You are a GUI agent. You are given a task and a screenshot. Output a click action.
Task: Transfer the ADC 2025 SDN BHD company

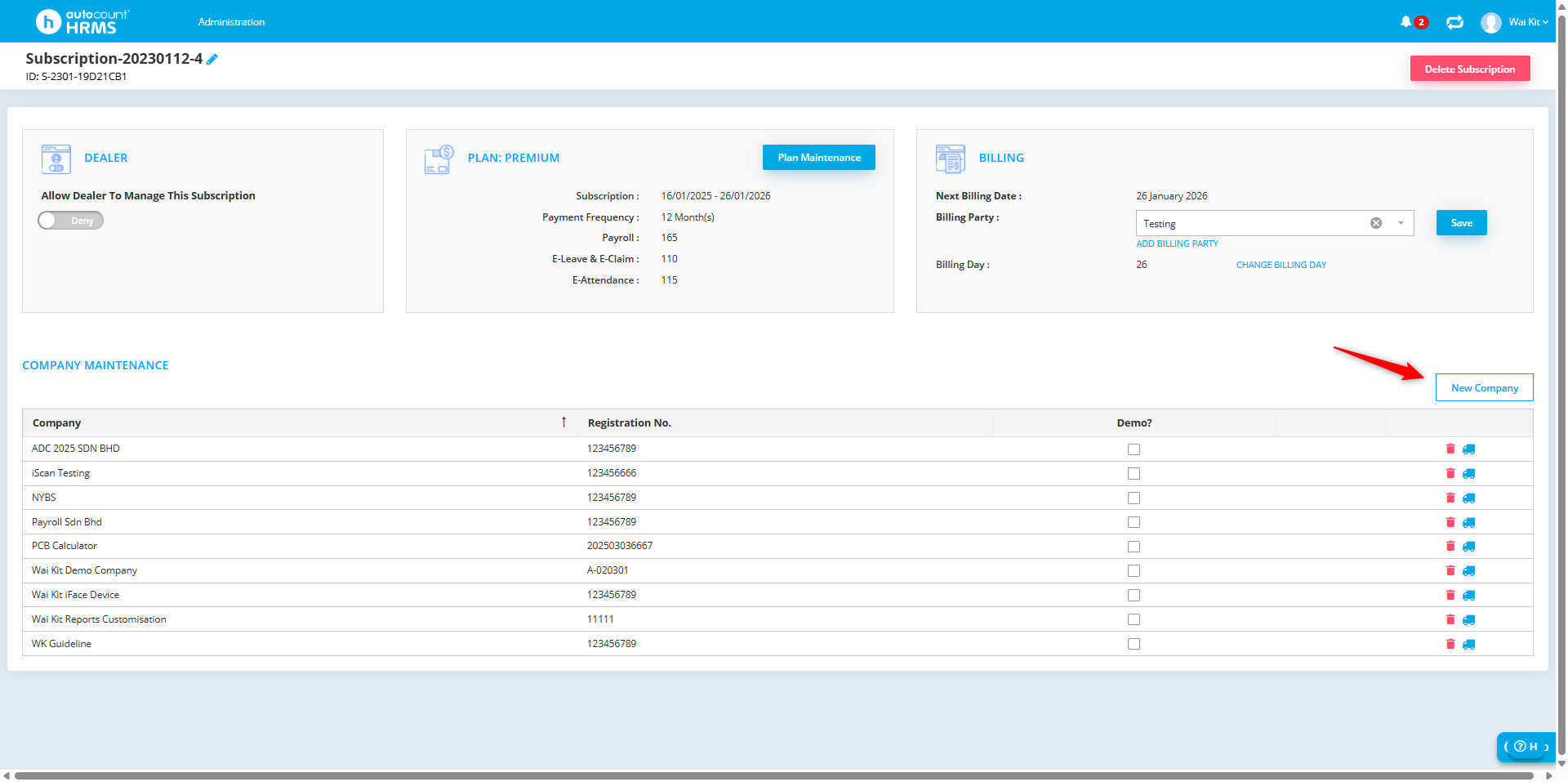1468,449
